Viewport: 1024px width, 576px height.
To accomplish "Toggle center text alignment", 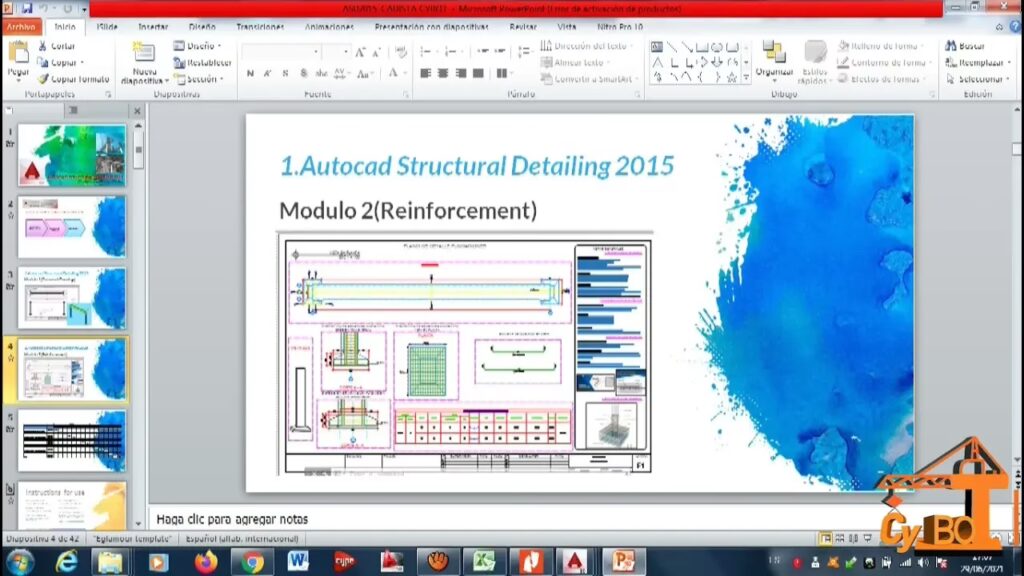I will point(442,73).
